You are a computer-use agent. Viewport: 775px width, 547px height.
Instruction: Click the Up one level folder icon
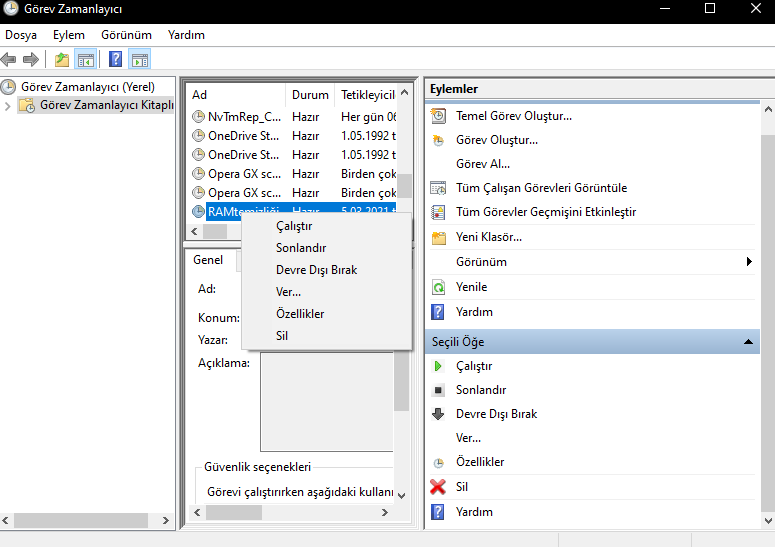(62, 60)
